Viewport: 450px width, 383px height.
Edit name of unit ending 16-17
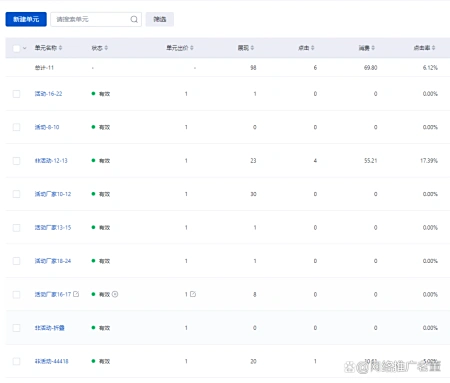coord(76,294)
